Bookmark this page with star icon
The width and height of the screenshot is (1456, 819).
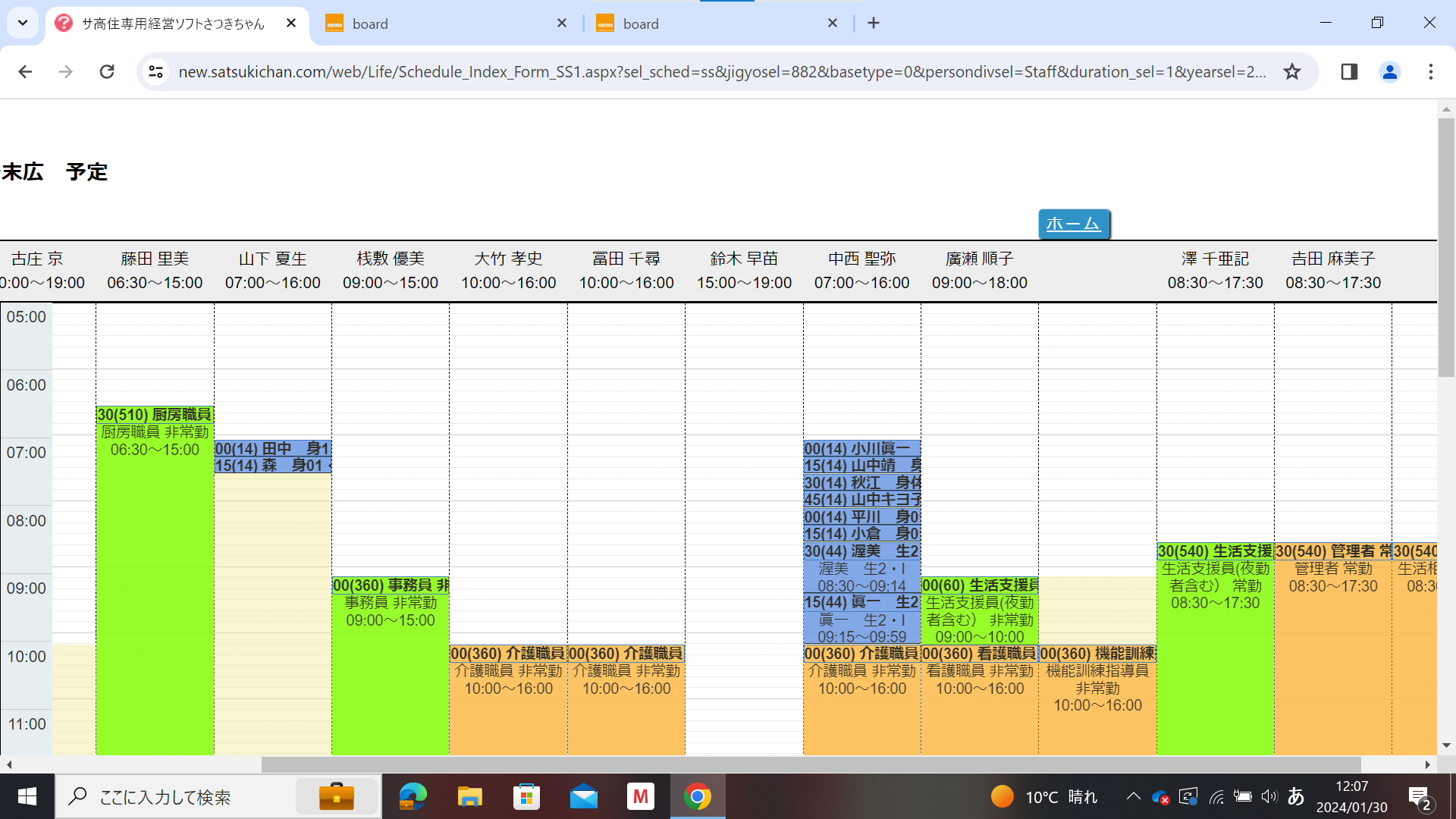coord(1292,71)
